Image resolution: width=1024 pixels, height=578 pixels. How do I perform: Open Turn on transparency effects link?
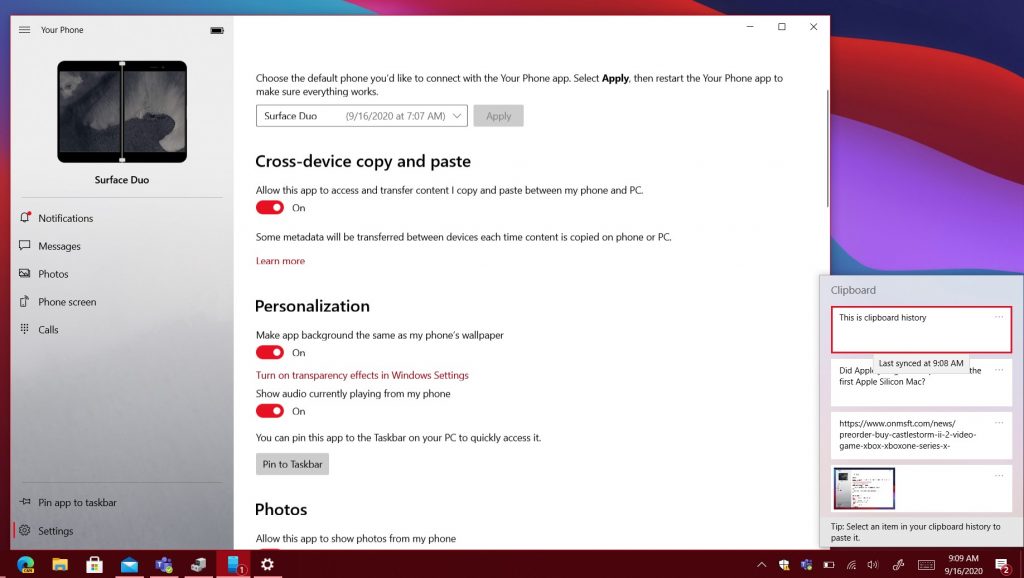tap(362, 375)
